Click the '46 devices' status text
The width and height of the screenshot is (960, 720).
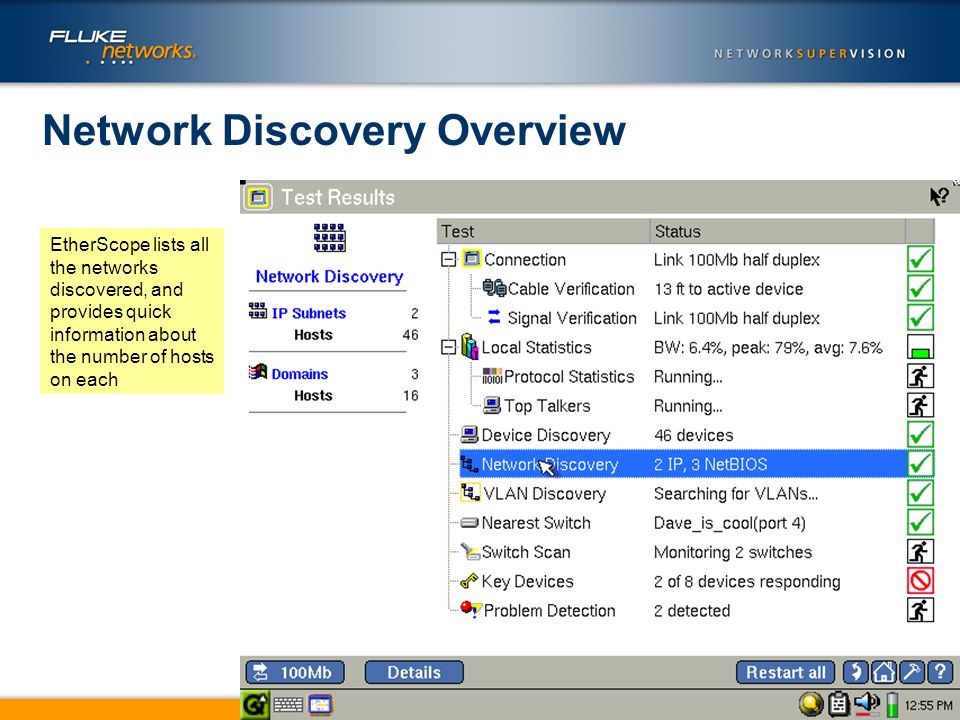(693, 435)
